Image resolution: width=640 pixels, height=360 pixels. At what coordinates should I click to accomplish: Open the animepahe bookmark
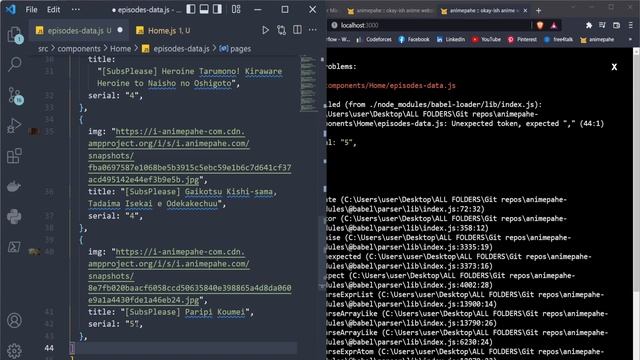click(597, 40)
